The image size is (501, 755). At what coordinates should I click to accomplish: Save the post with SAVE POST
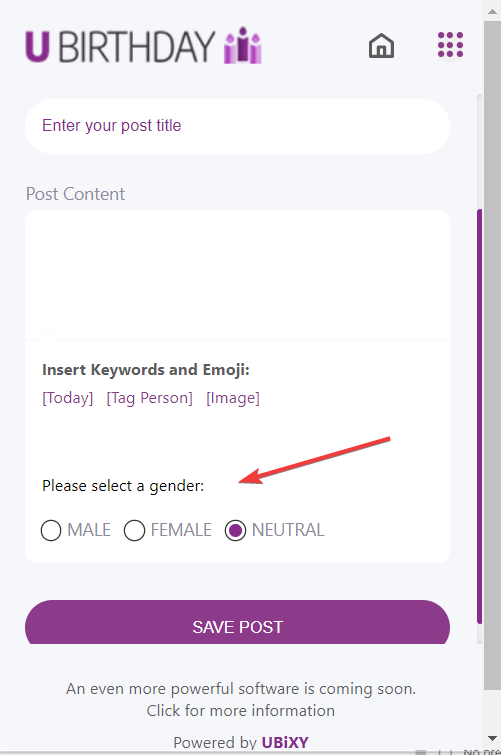[x=237, y=622]
